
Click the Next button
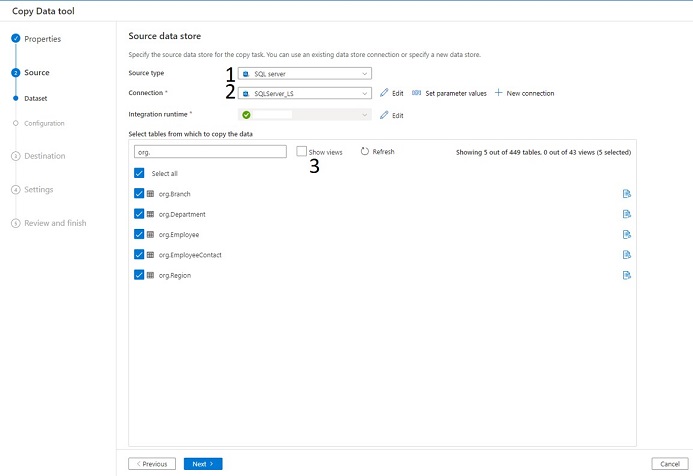(203, 464)
